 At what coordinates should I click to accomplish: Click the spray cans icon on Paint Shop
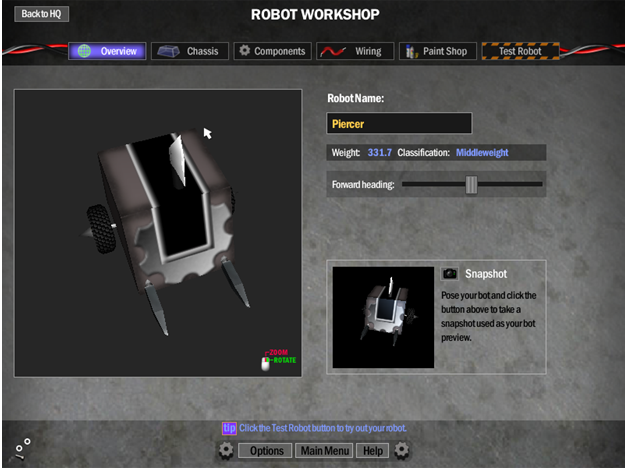[411, 51]
